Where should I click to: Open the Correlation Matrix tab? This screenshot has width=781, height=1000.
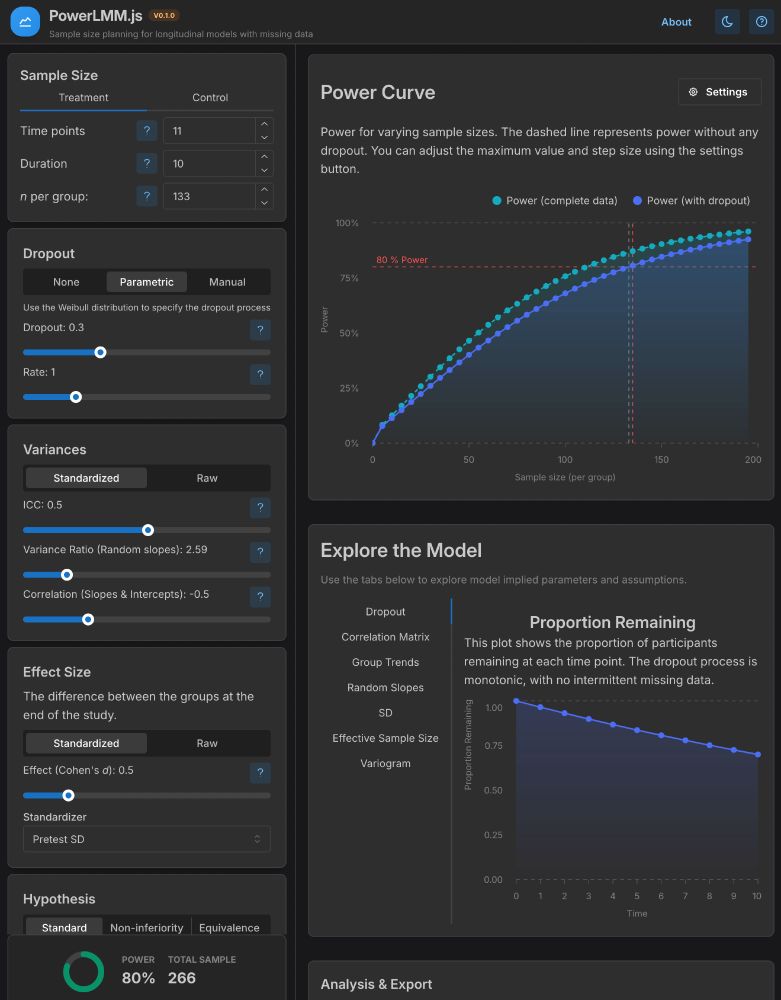[x=385, y=637]
